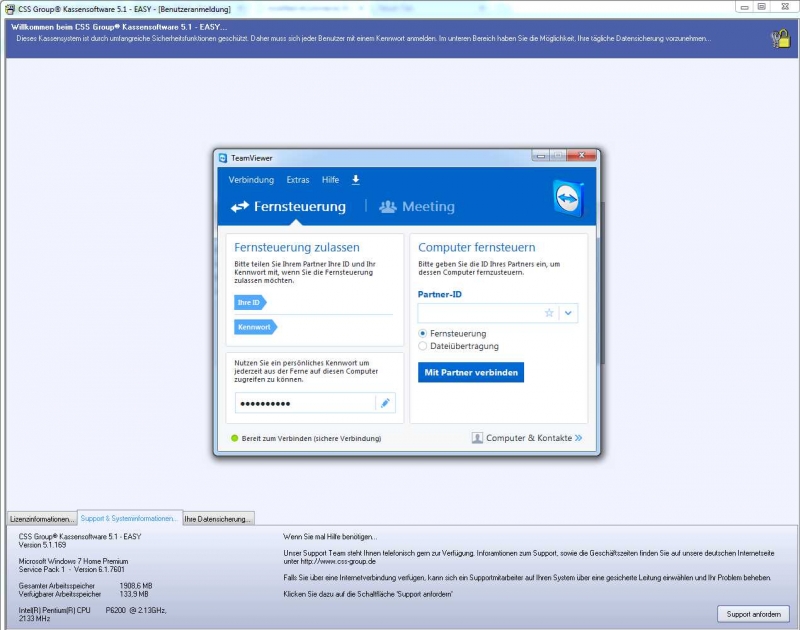Click the Verfügbarer Arbeitsspeicher value 133,9 MB
This screenshot has width=800, height=630.
point(134,594)
